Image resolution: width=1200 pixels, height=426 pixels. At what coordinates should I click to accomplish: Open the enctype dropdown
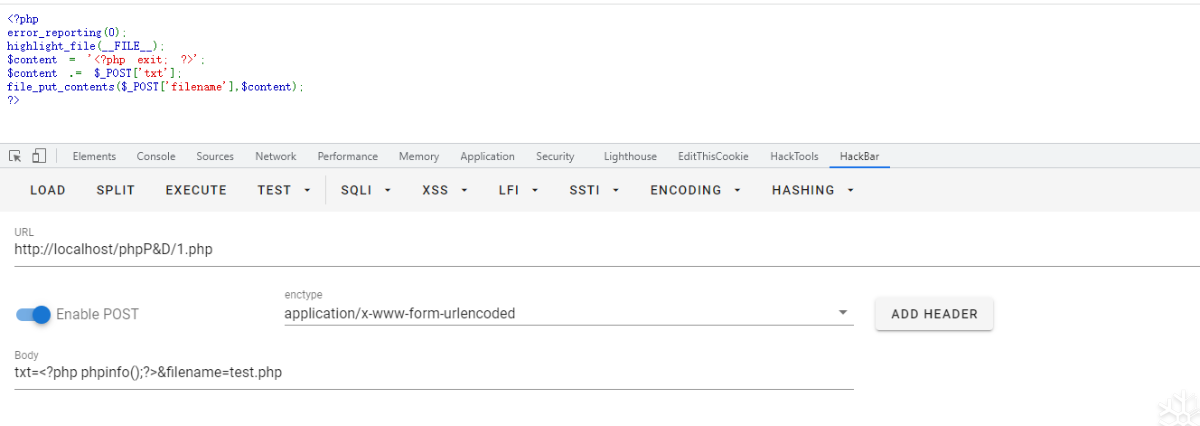pos(568,313)
